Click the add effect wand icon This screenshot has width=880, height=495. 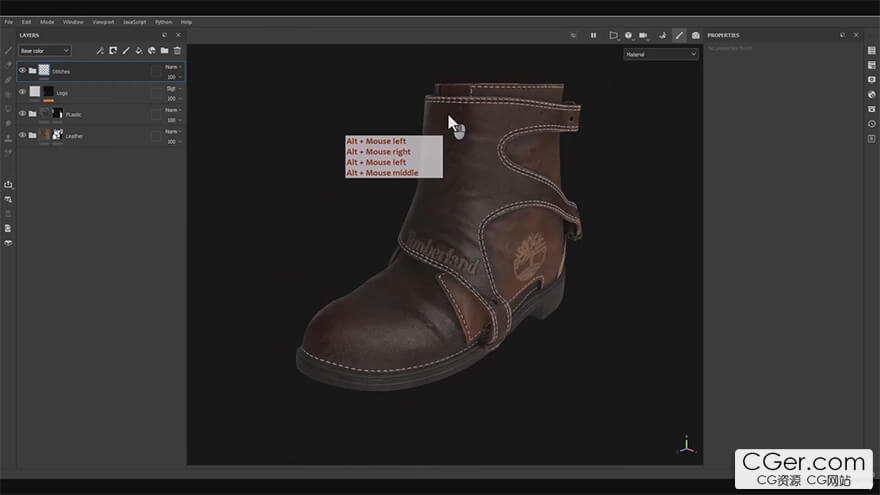pyautogui.click(x=100, y=51)
